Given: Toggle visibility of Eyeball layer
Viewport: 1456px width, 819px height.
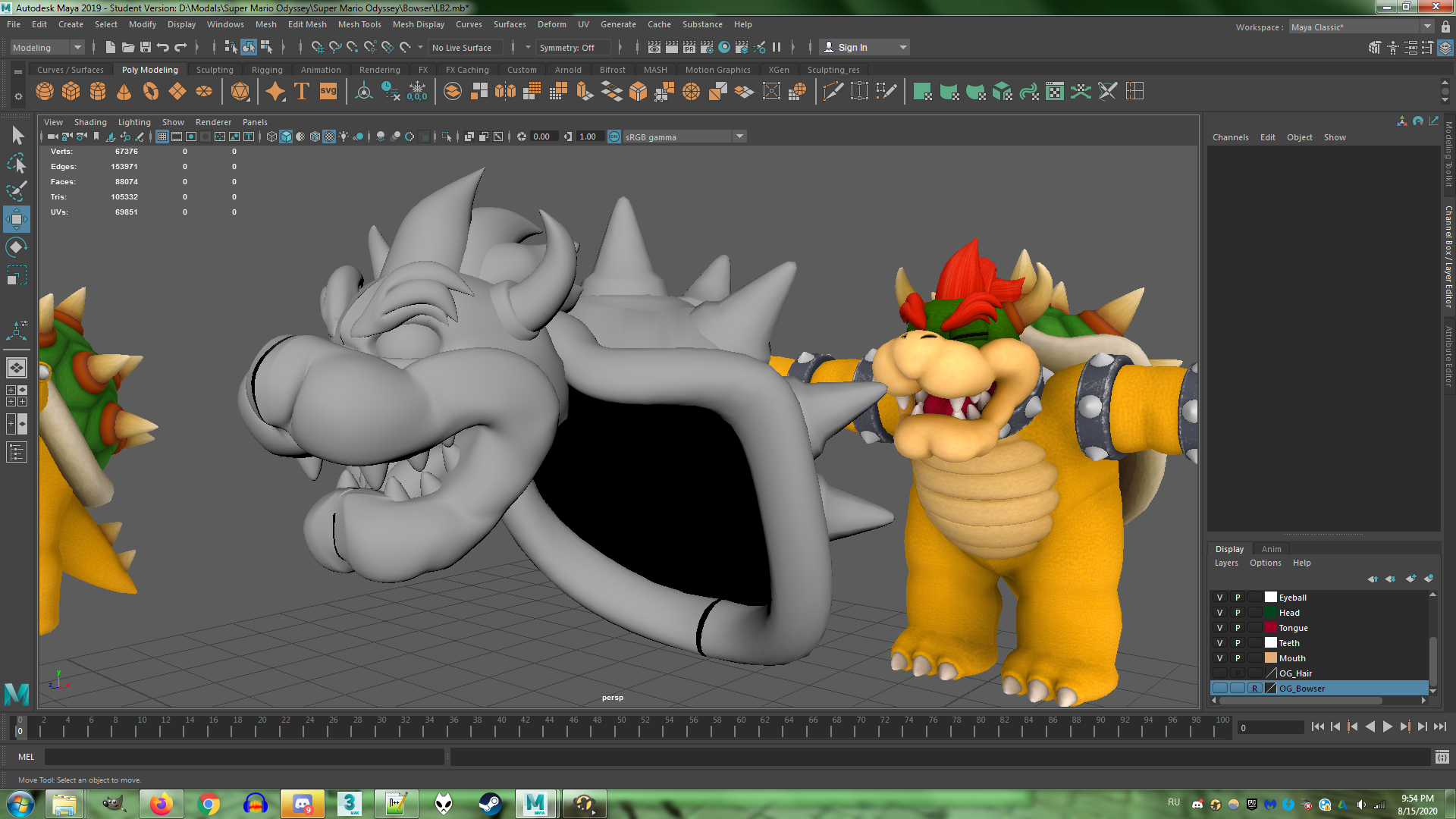Looking at the screenshot, I should point(1220,598).
